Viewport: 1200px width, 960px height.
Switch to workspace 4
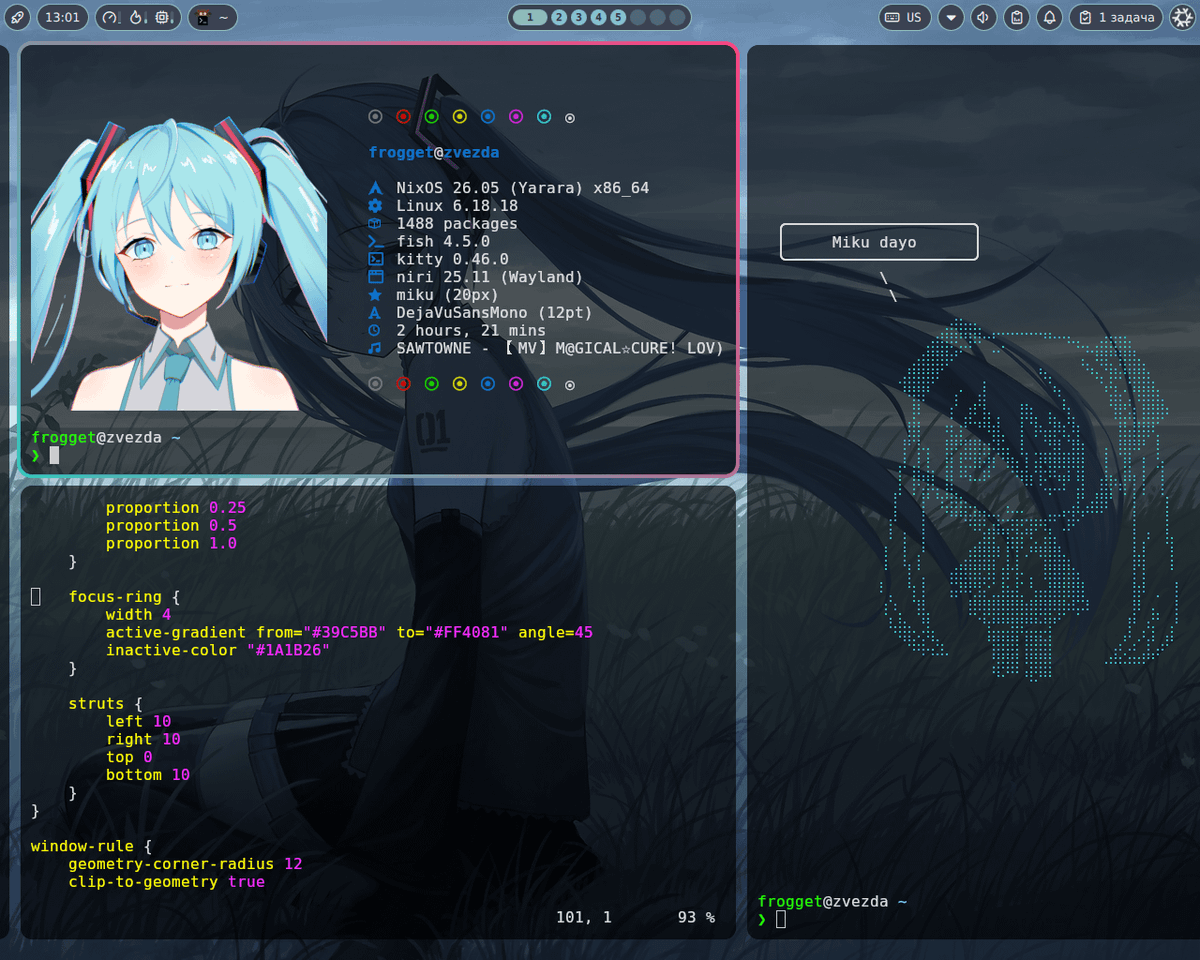(598, 17)
